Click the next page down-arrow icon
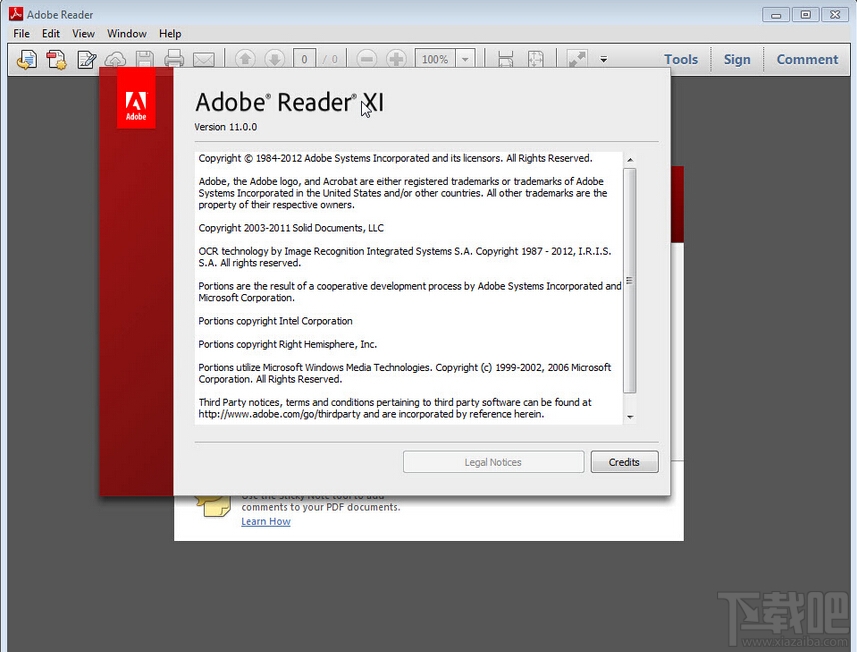This screenshot has height=652, width=857. coord(274,59)
